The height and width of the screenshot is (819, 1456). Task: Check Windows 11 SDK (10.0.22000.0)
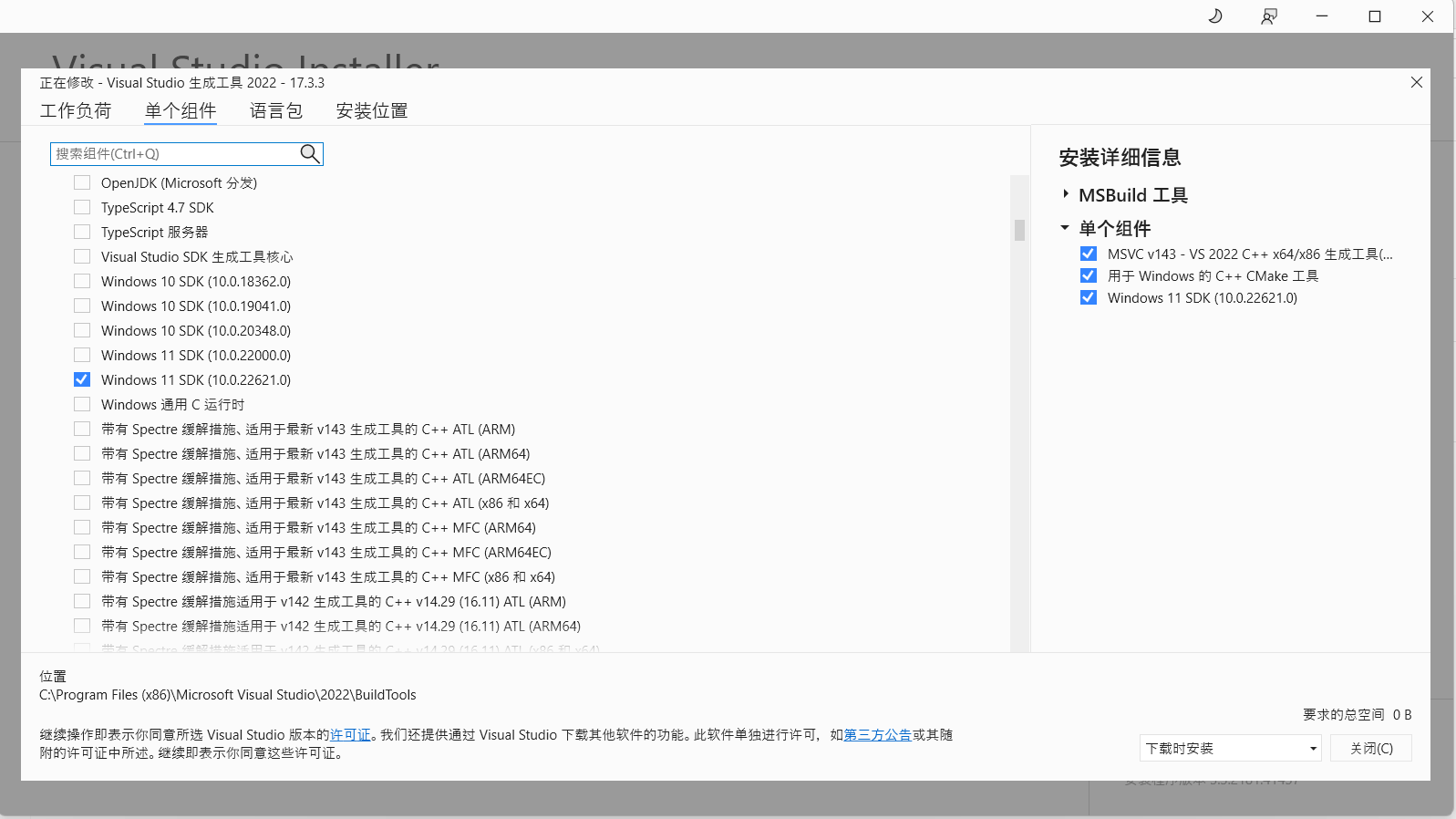(82, 355)
